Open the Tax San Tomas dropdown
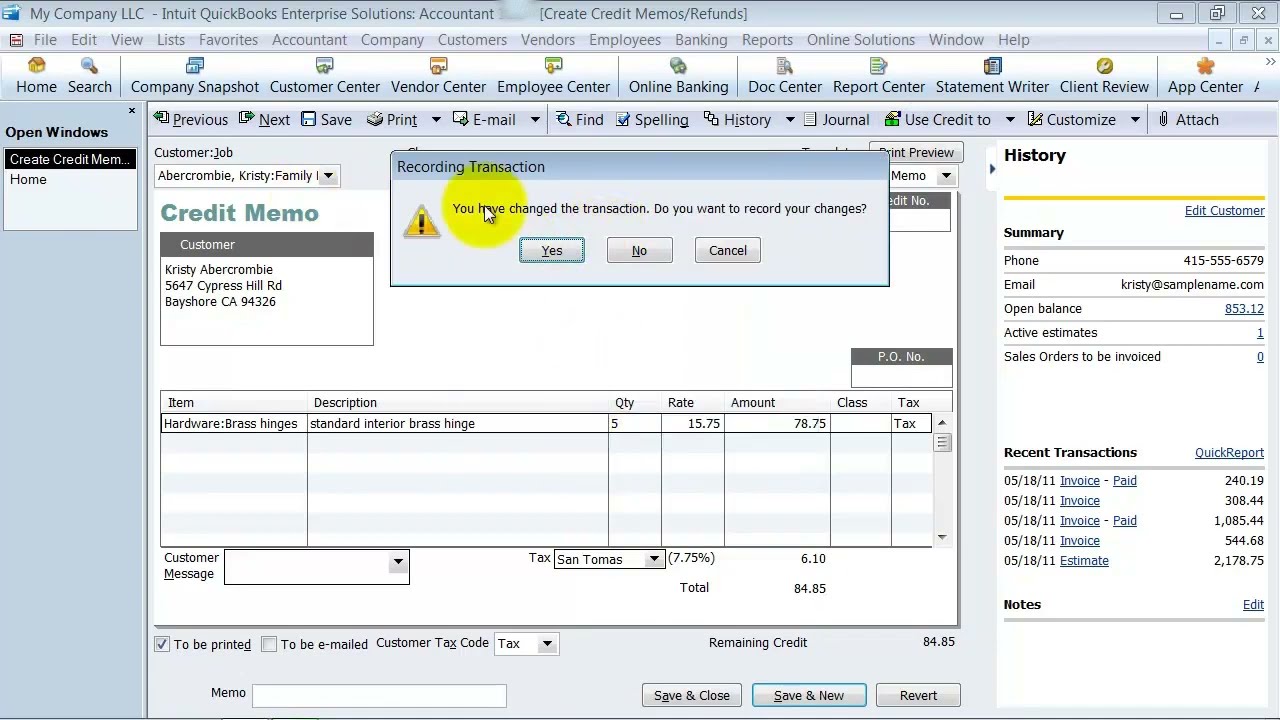 pyautogui.click(x=654, y=559)
